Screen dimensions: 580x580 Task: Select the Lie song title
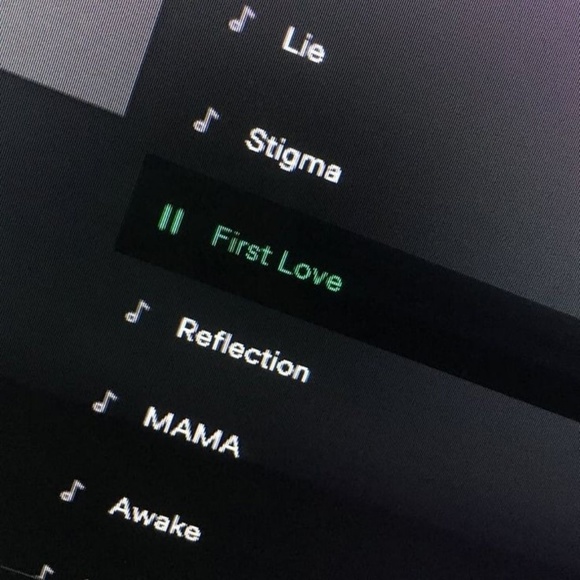point(303,44)
